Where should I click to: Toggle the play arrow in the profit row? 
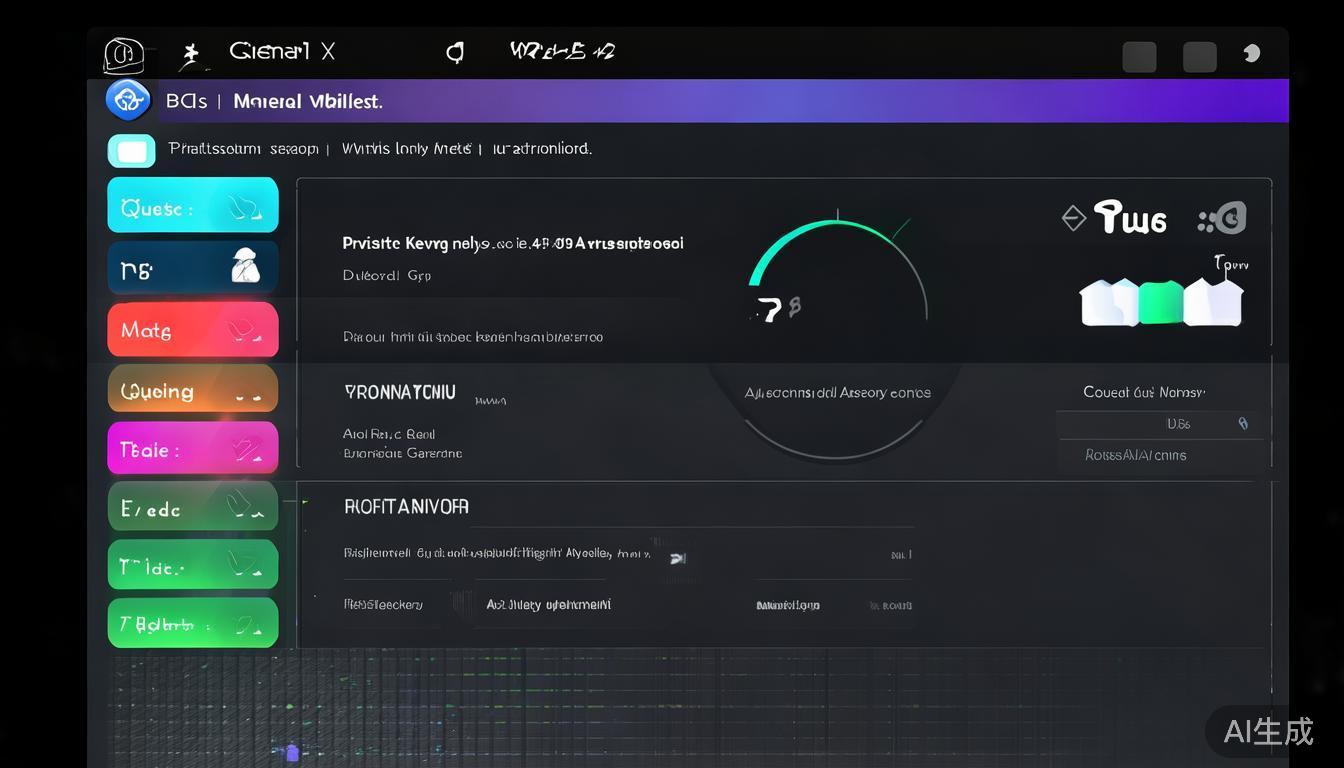pos(678,558)
